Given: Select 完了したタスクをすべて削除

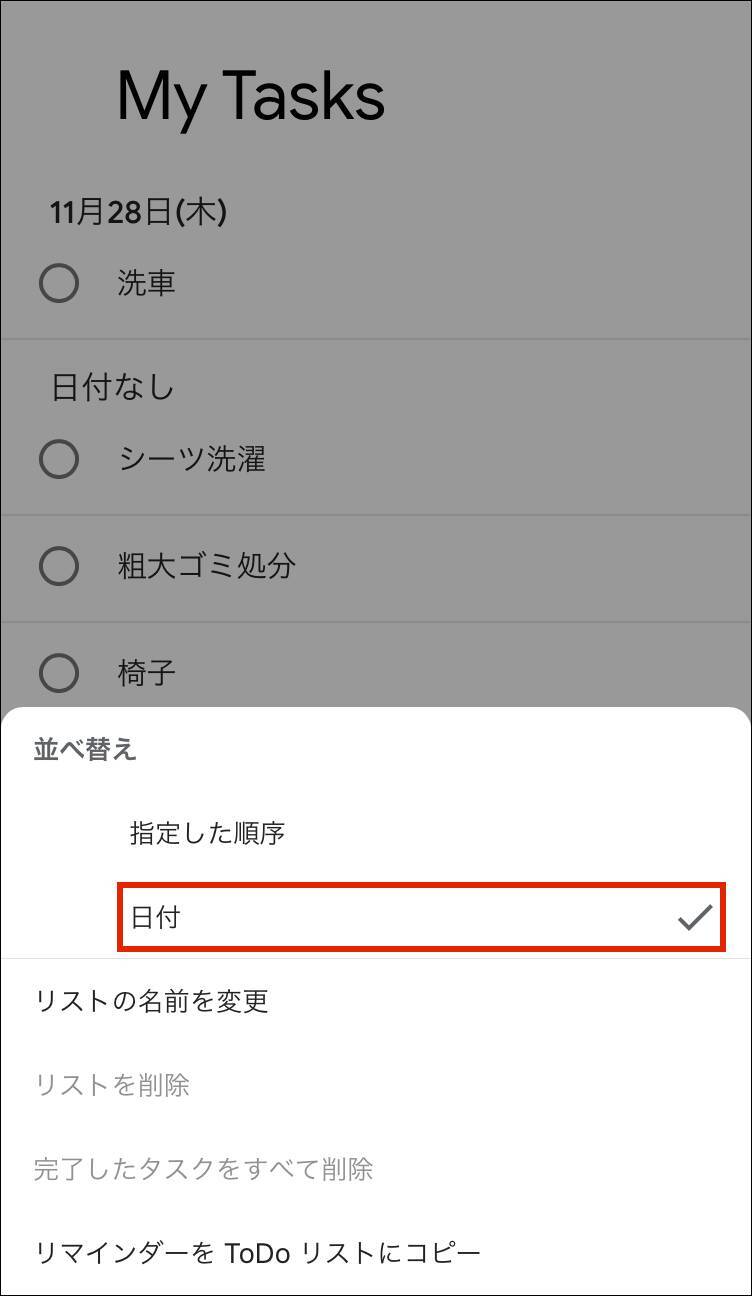Looking at the screenshot, I should [x=204, y=1169].
